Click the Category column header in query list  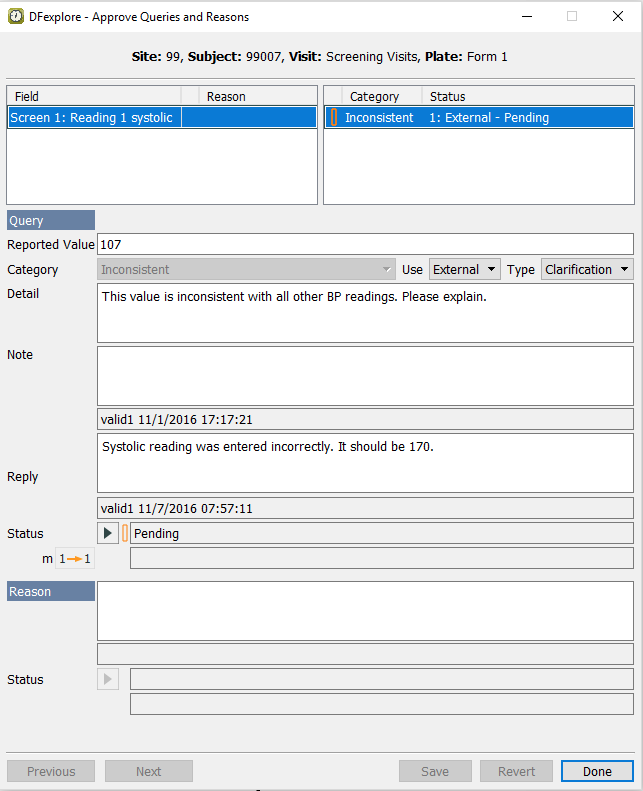[374, 97]
